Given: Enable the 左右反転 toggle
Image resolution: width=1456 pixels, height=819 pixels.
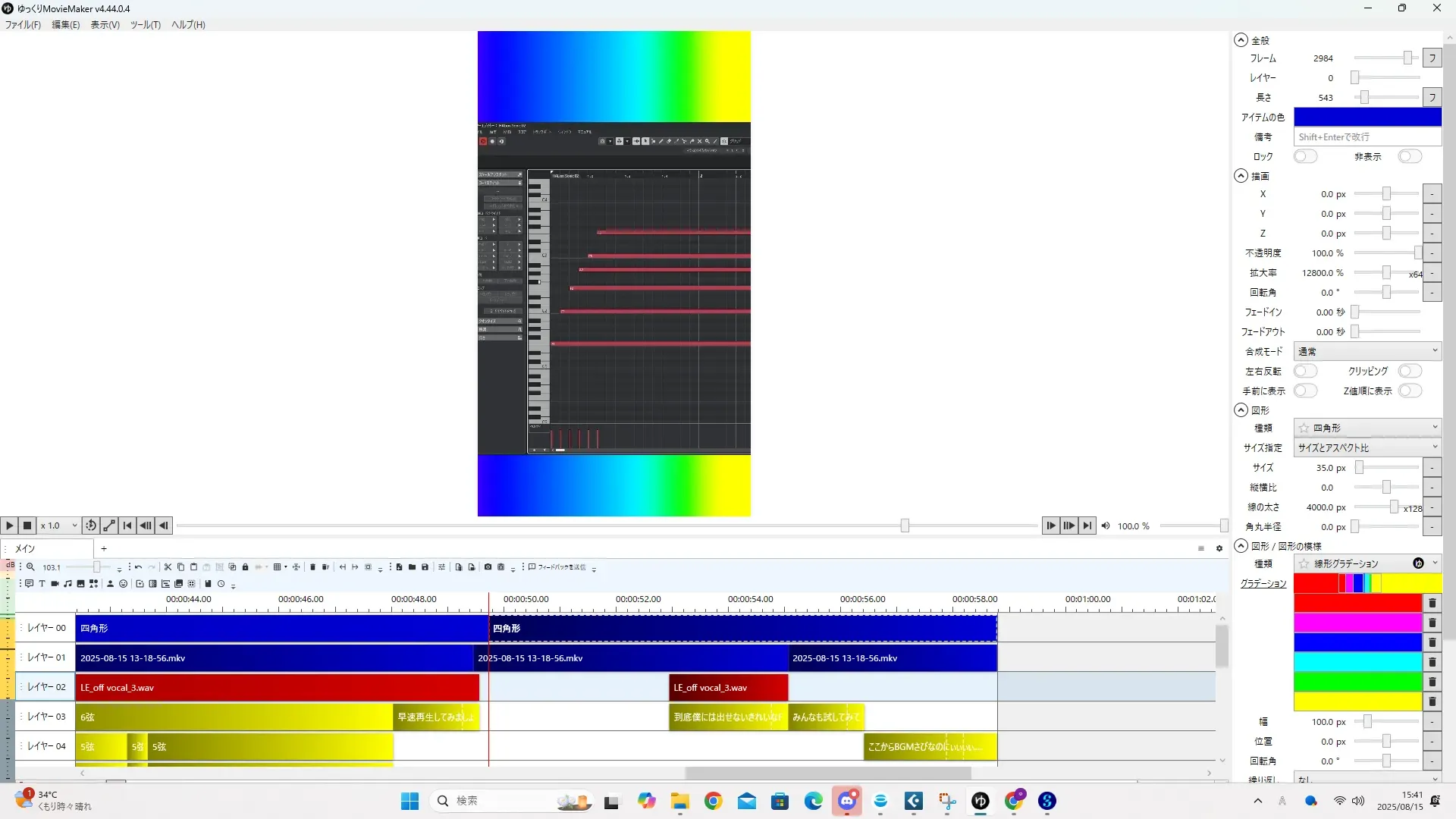Looking at the screenshot, I should tap(1304, 371).
